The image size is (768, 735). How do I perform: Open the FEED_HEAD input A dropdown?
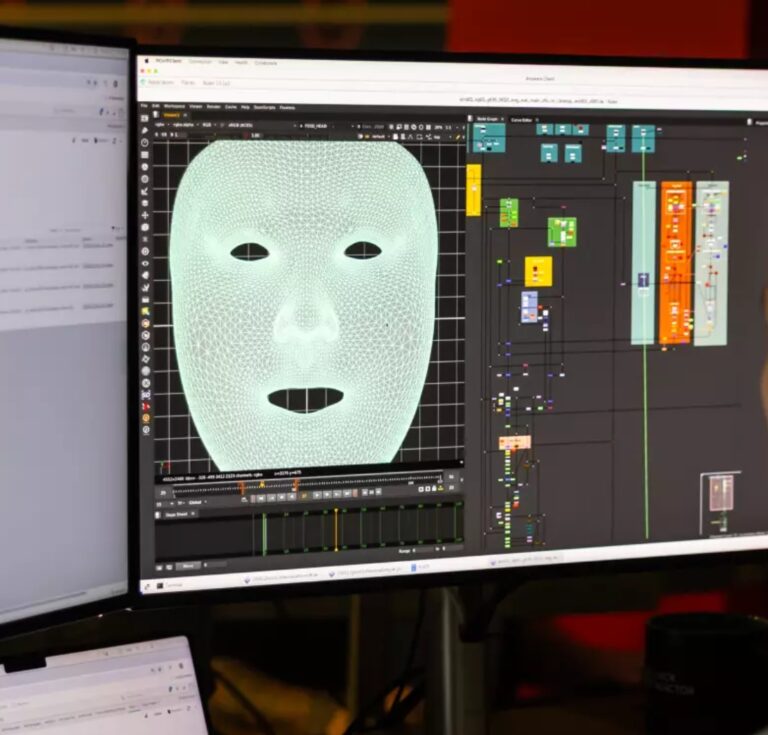pos(317,126)
